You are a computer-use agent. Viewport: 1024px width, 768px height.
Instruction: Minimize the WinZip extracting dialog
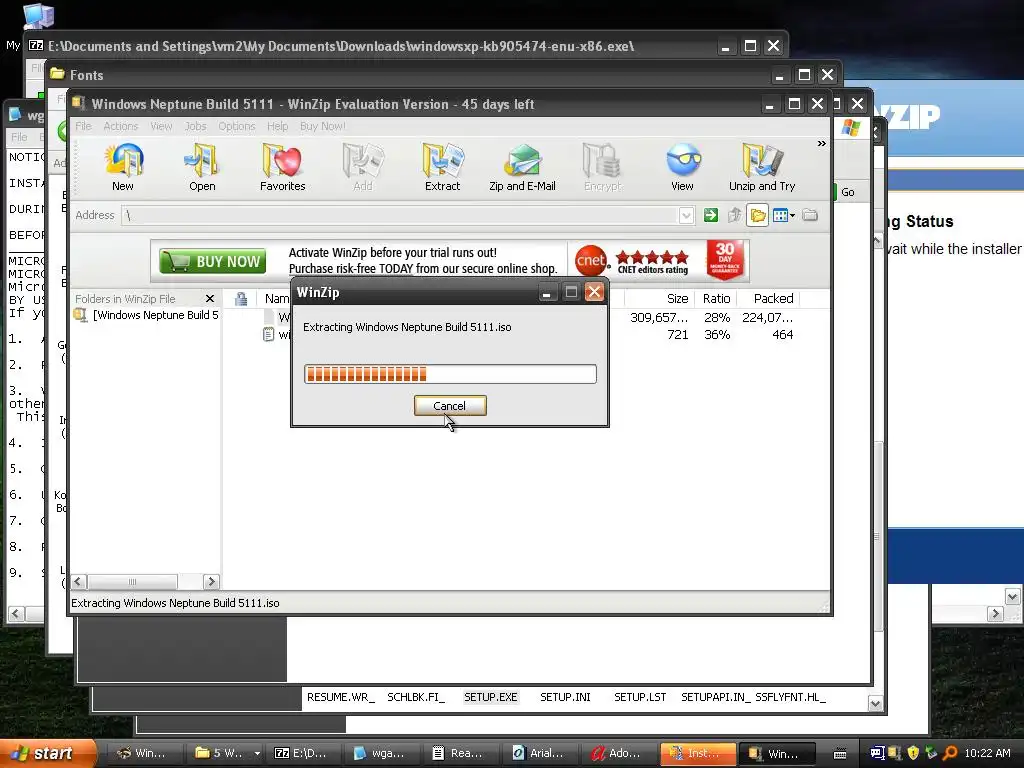pyautogui.click(x=547, y=292)
